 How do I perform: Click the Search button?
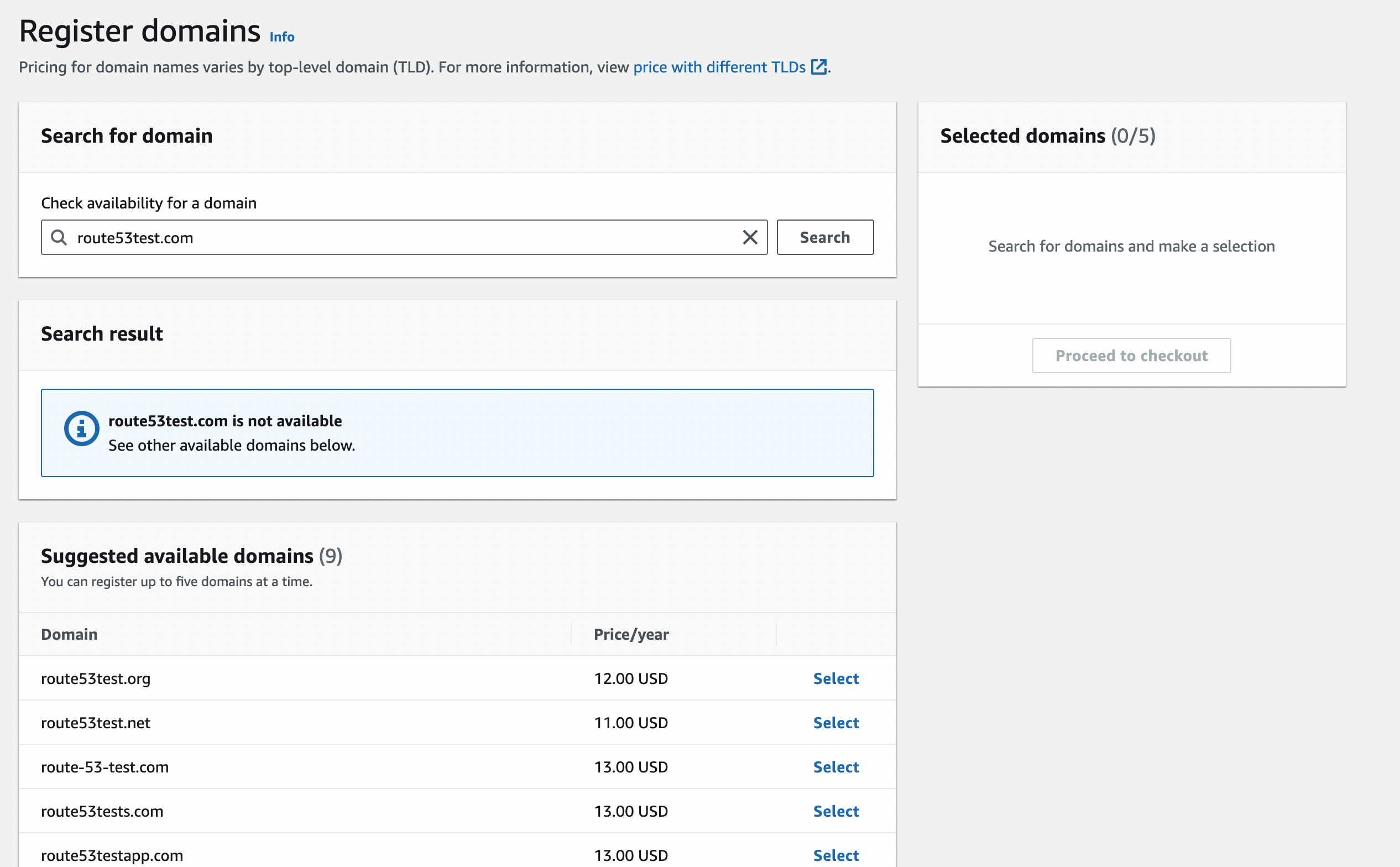pyautogui.click(x=825, y=237)
